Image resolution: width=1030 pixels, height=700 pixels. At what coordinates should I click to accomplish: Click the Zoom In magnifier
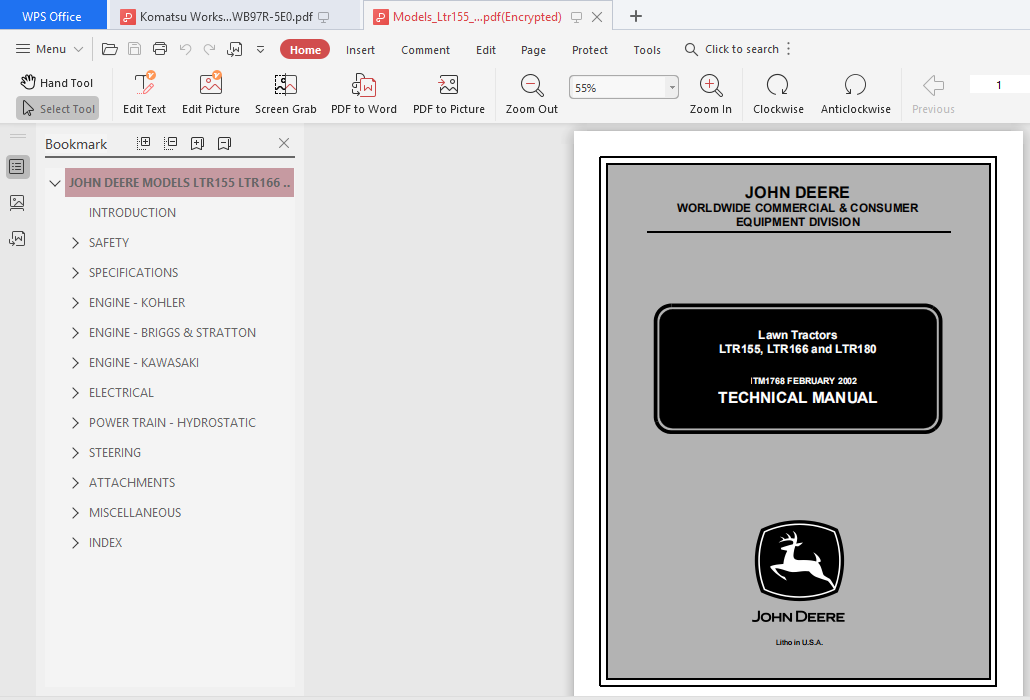(x=711, y=93)
